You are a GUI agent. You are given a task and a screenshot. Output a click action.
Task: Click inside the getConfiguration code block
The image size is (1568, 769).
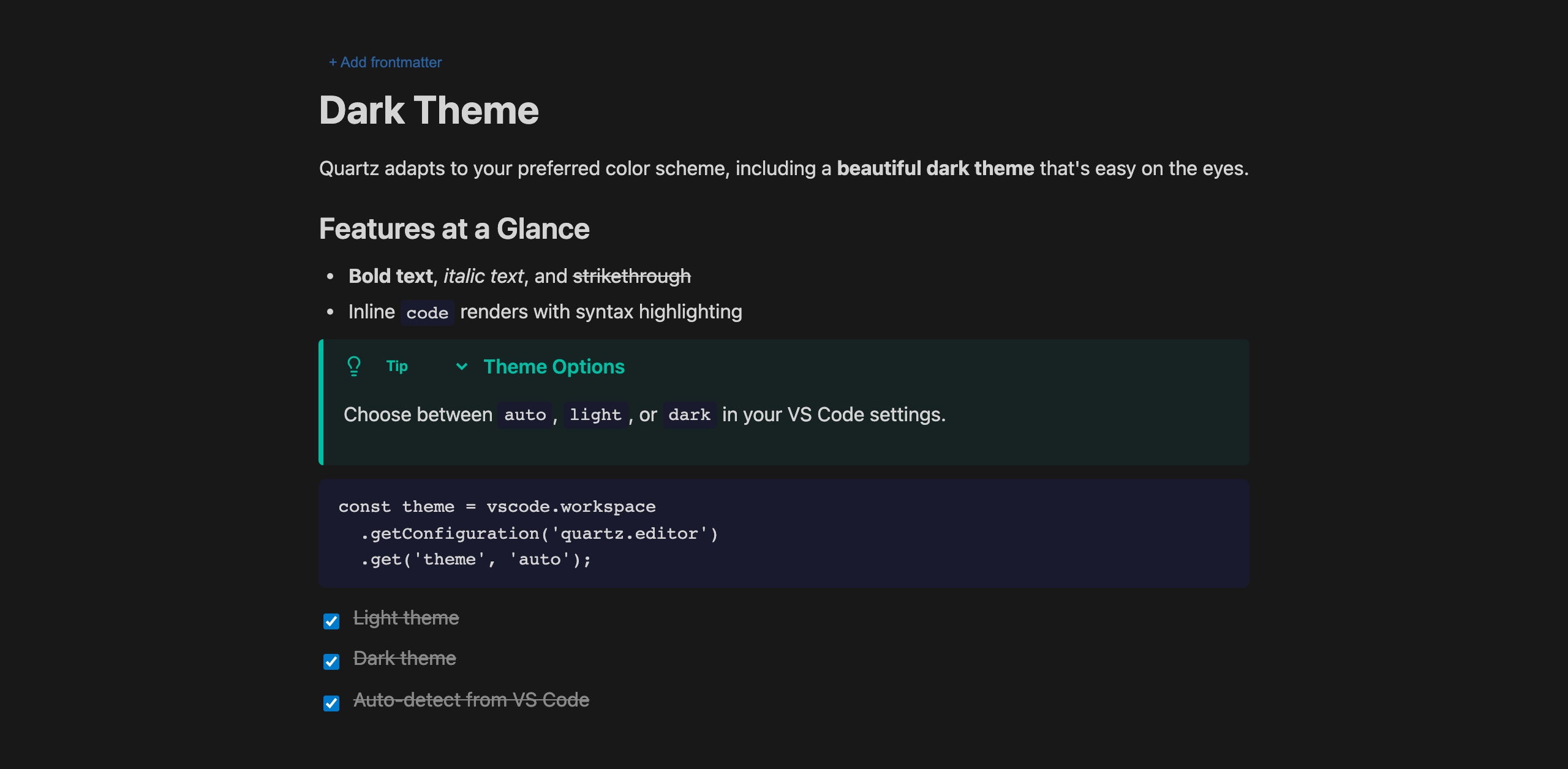(539, 533)
